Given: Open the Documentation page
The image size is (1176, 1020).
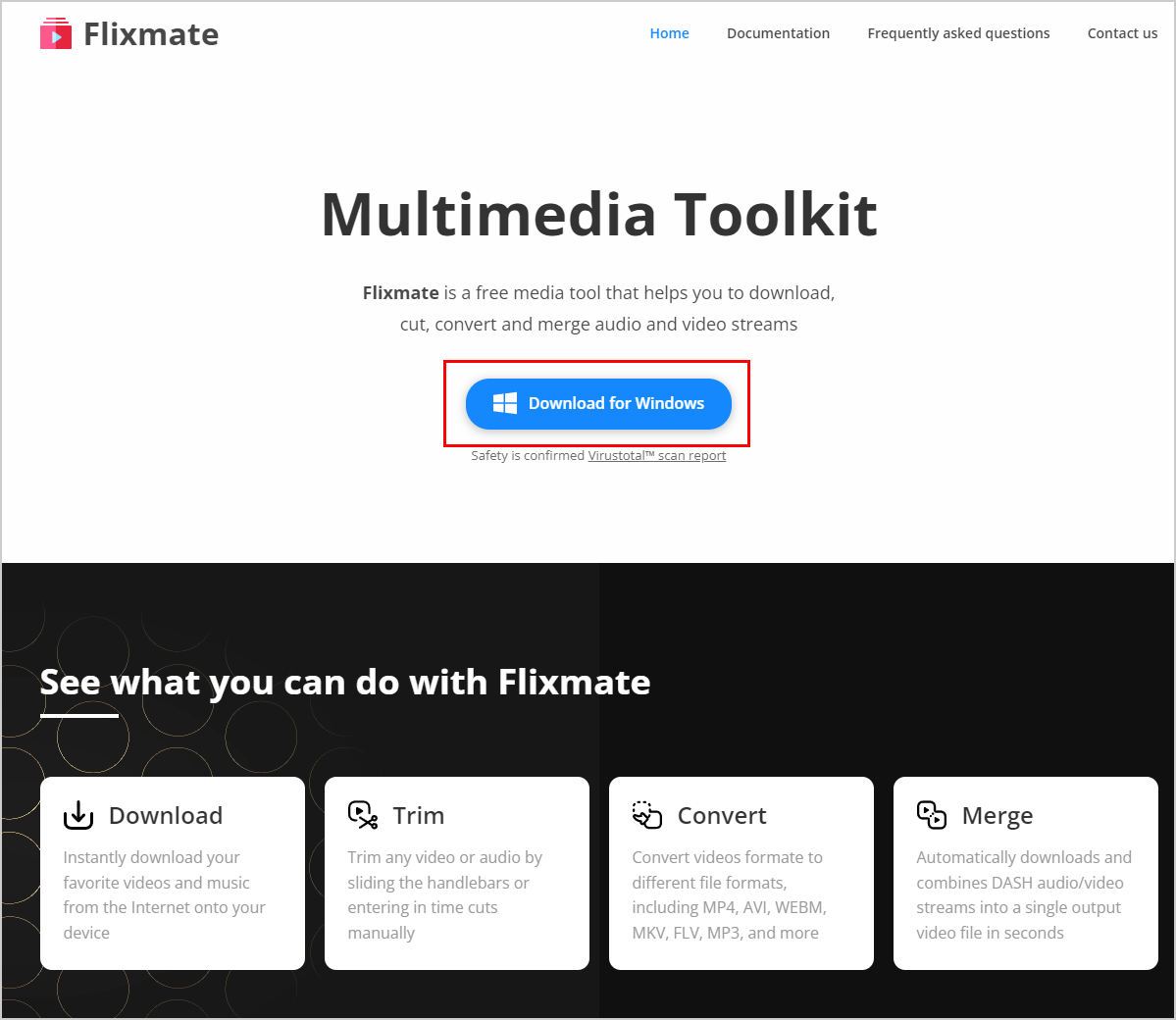Looking at the screenshot, I should click(x=778, y=33).
